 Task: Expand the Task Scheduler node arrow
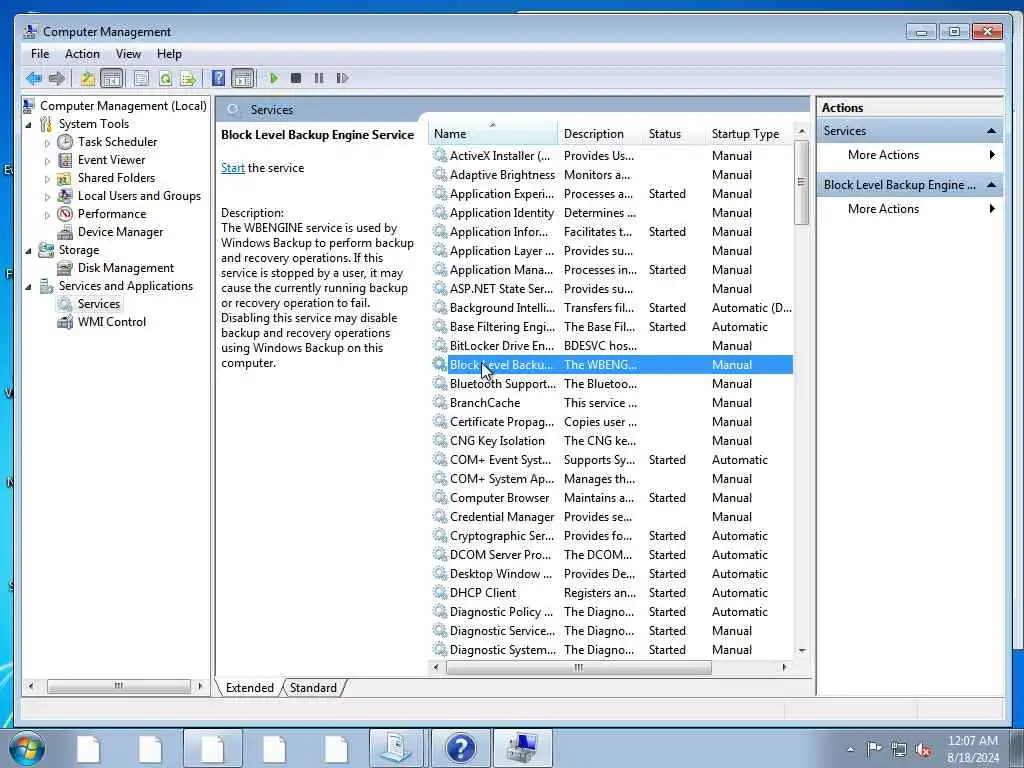[47, 142]
